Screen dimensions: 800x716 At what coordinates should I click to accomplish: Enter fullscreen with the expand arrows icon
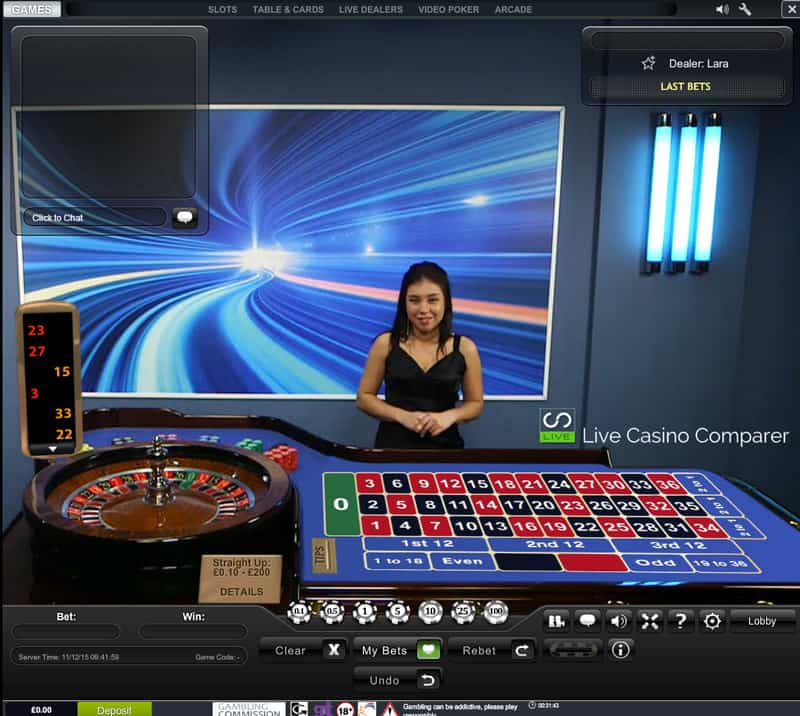[650, 621]
